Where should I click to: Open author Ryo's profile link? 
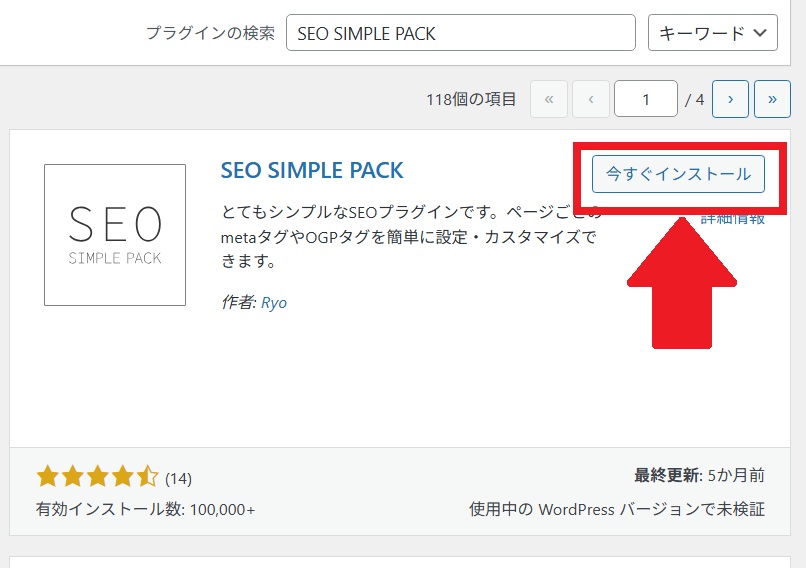tap(274, 303)
